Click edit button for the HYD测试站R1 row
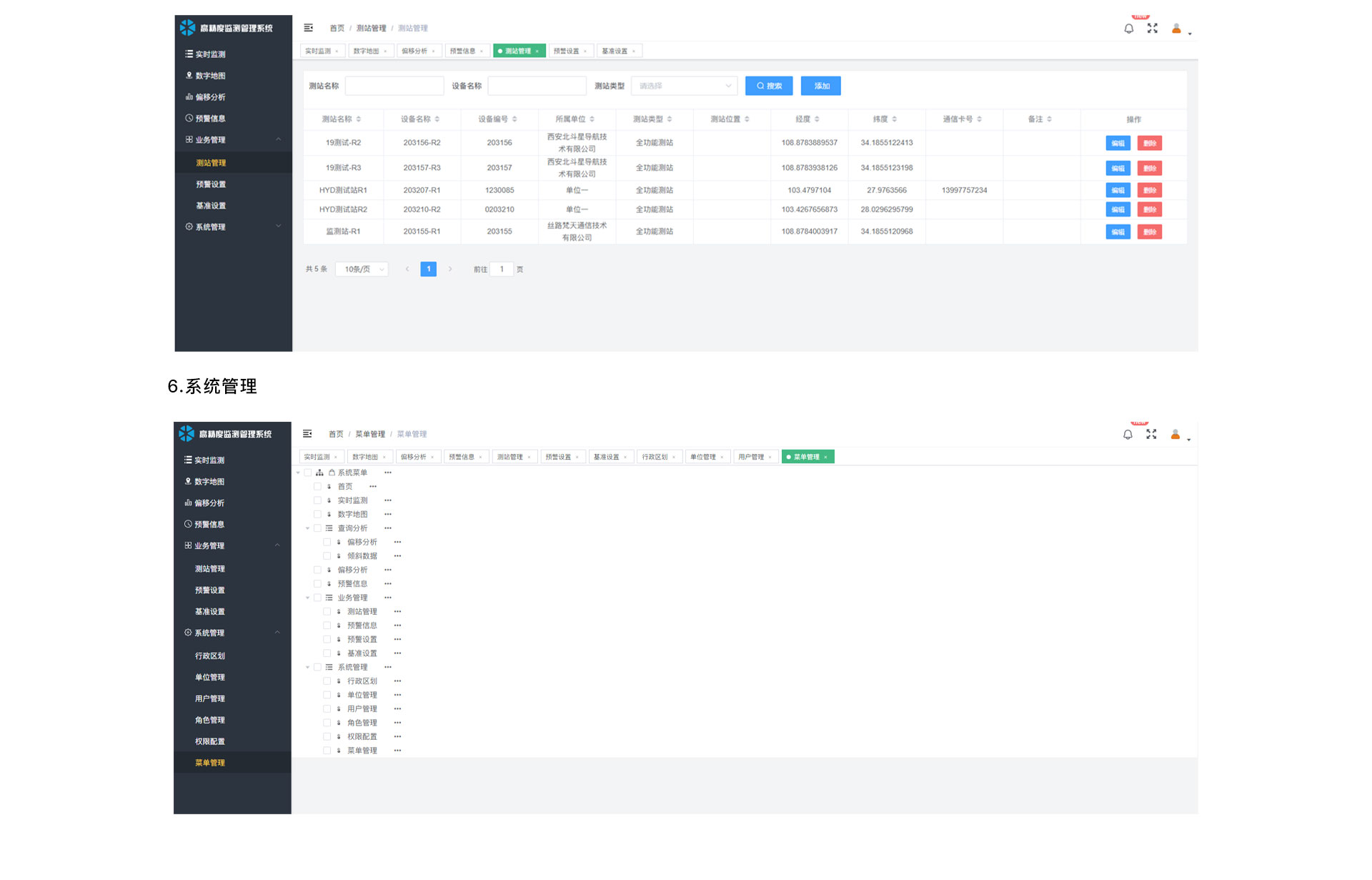This screenshot has width=1372, height=880. point(1118,190)
